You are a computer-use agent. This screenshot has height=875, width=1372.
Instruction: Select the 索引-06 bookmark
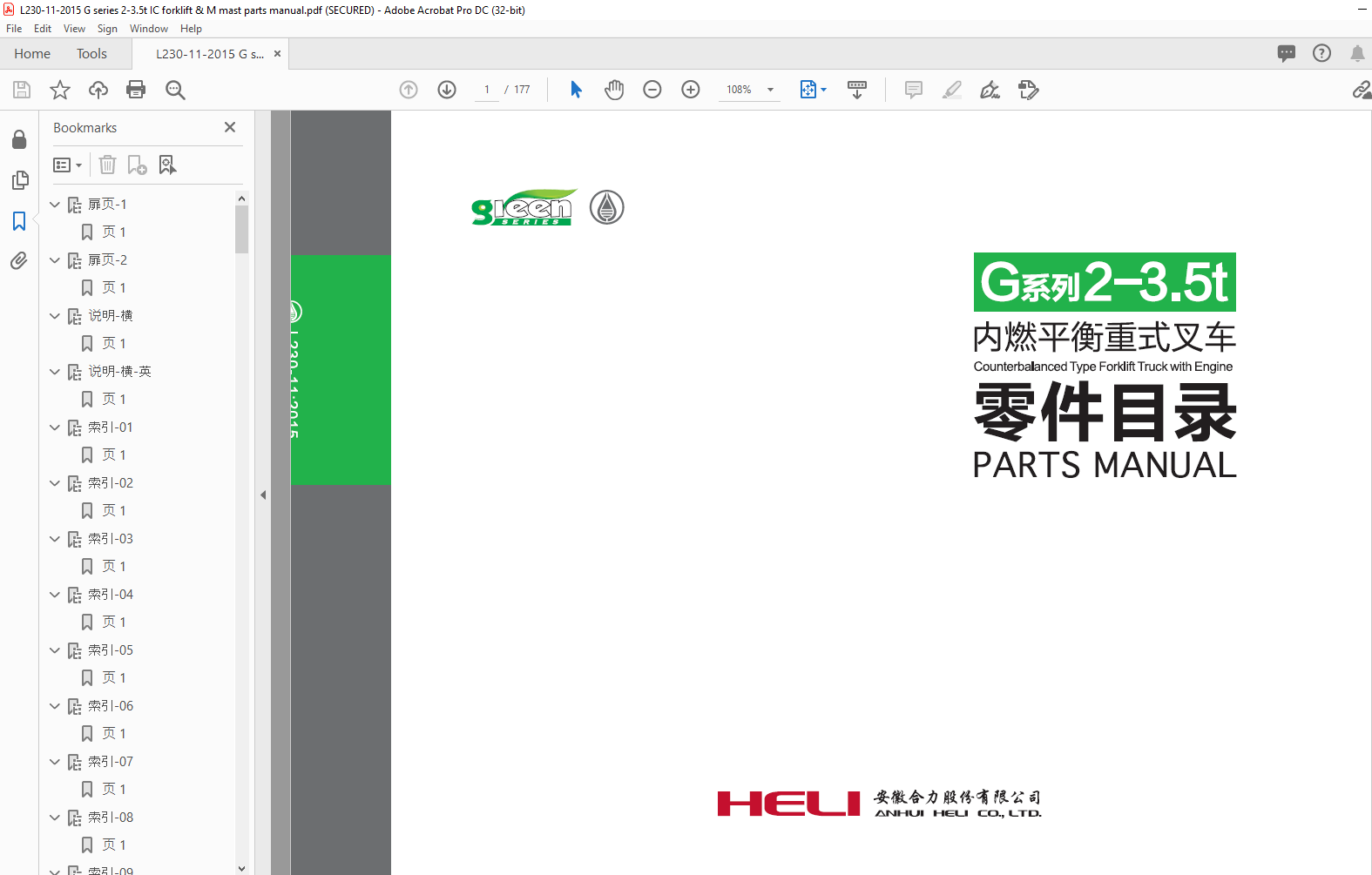111,706
